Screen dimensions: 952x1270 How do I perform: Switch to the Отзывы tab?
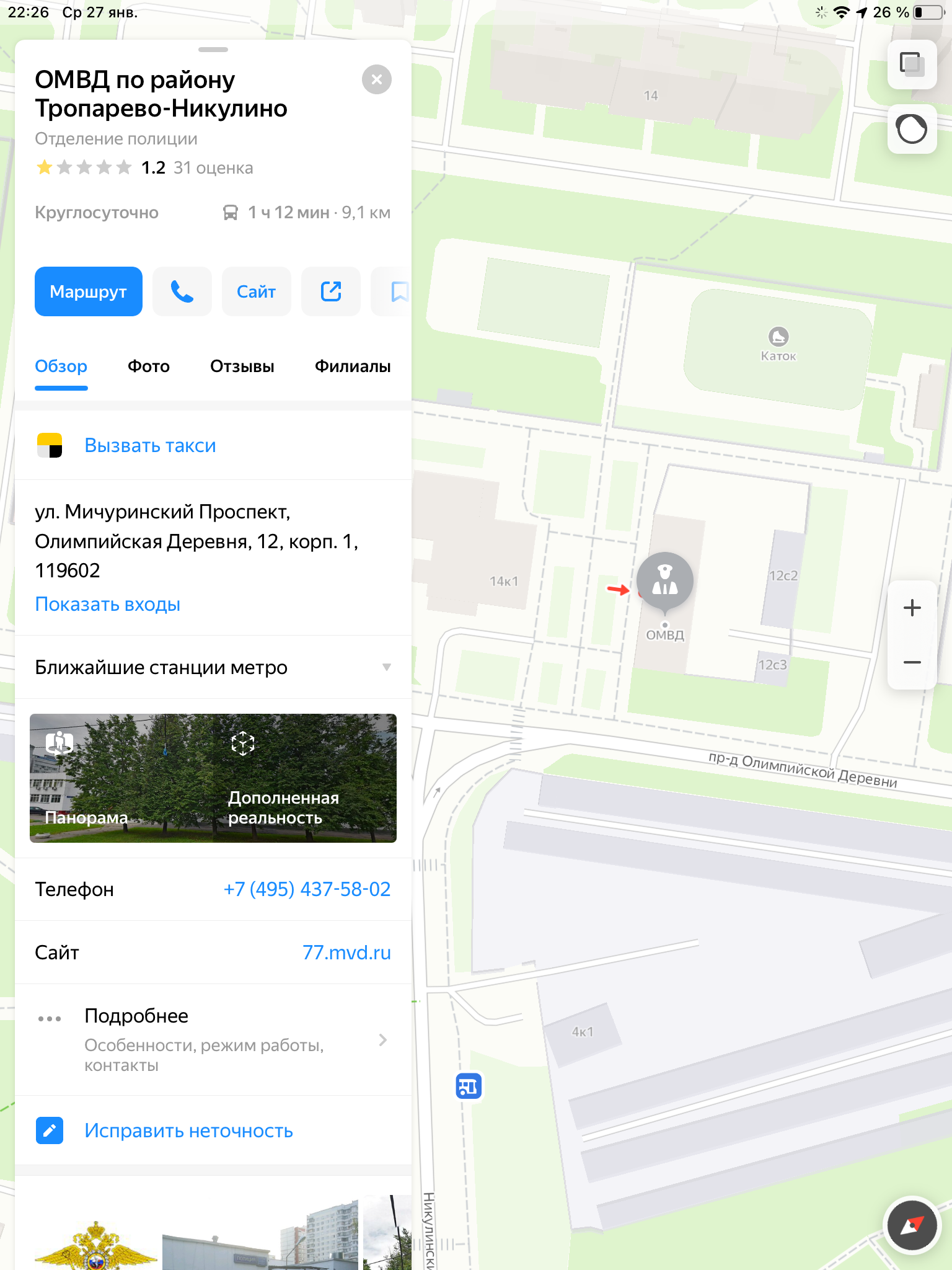click(x=242, y=366)
